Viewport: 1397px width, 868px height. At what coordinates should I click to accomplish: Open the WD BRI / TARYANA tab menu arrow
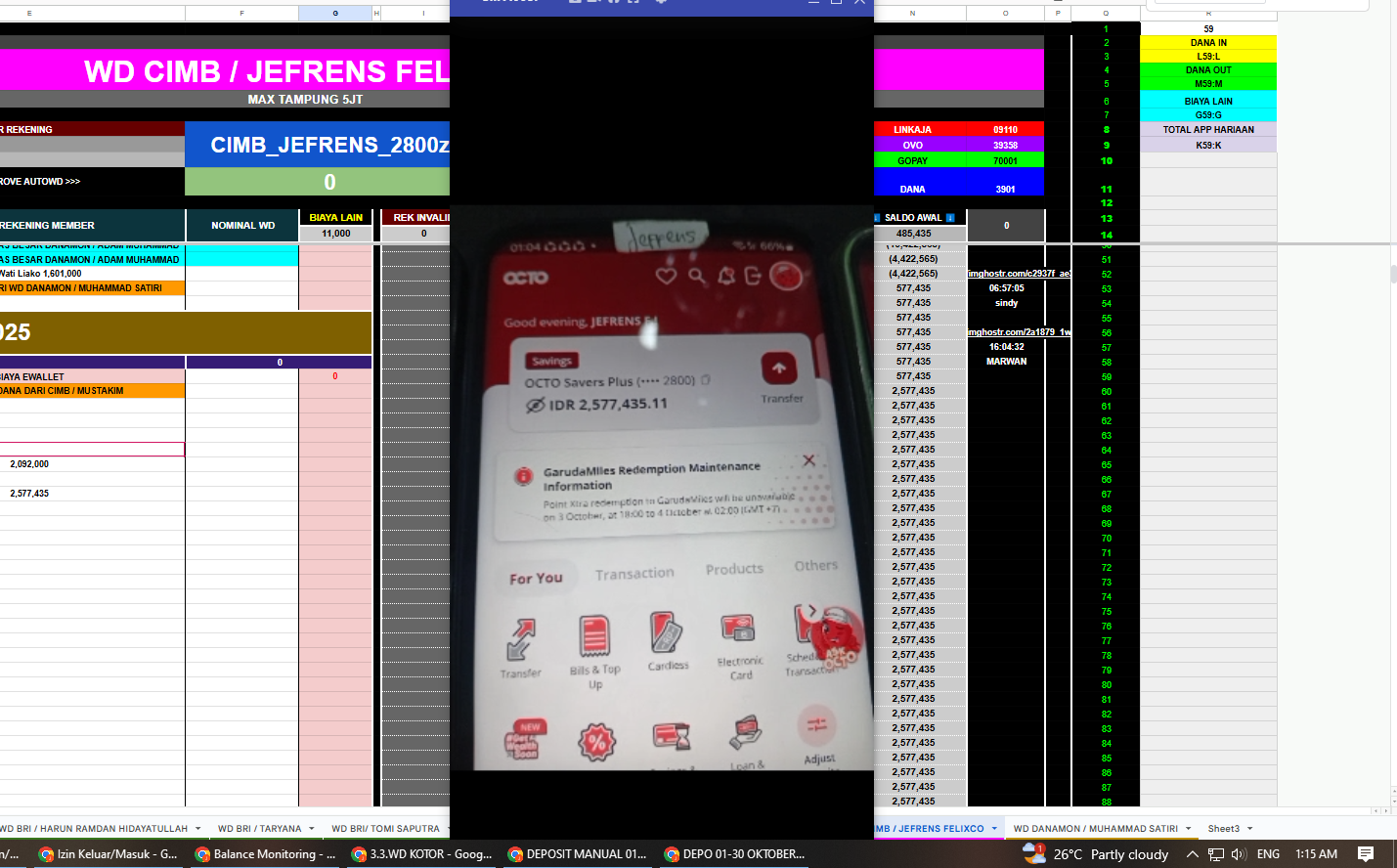[x=312, y=828]
